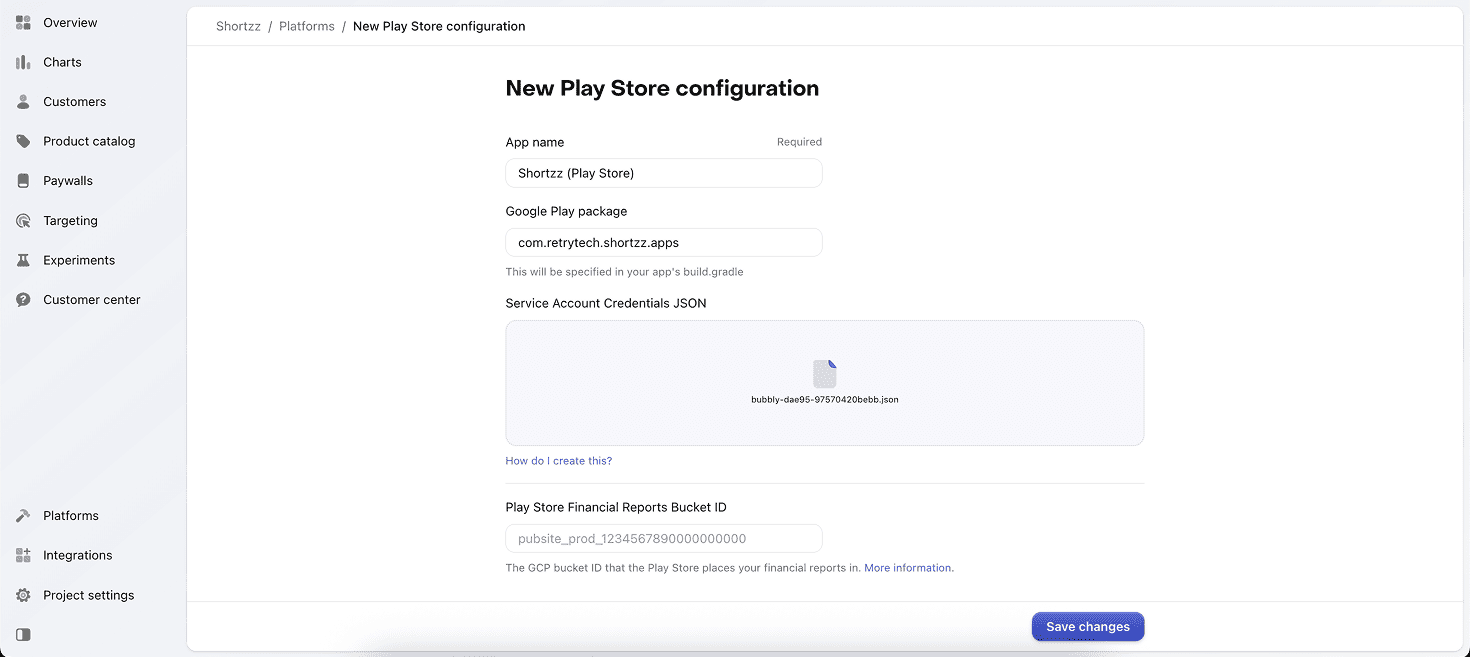The image size is (1470, 657).
Task: Click the Google Play package field
Action: (663, 243)
